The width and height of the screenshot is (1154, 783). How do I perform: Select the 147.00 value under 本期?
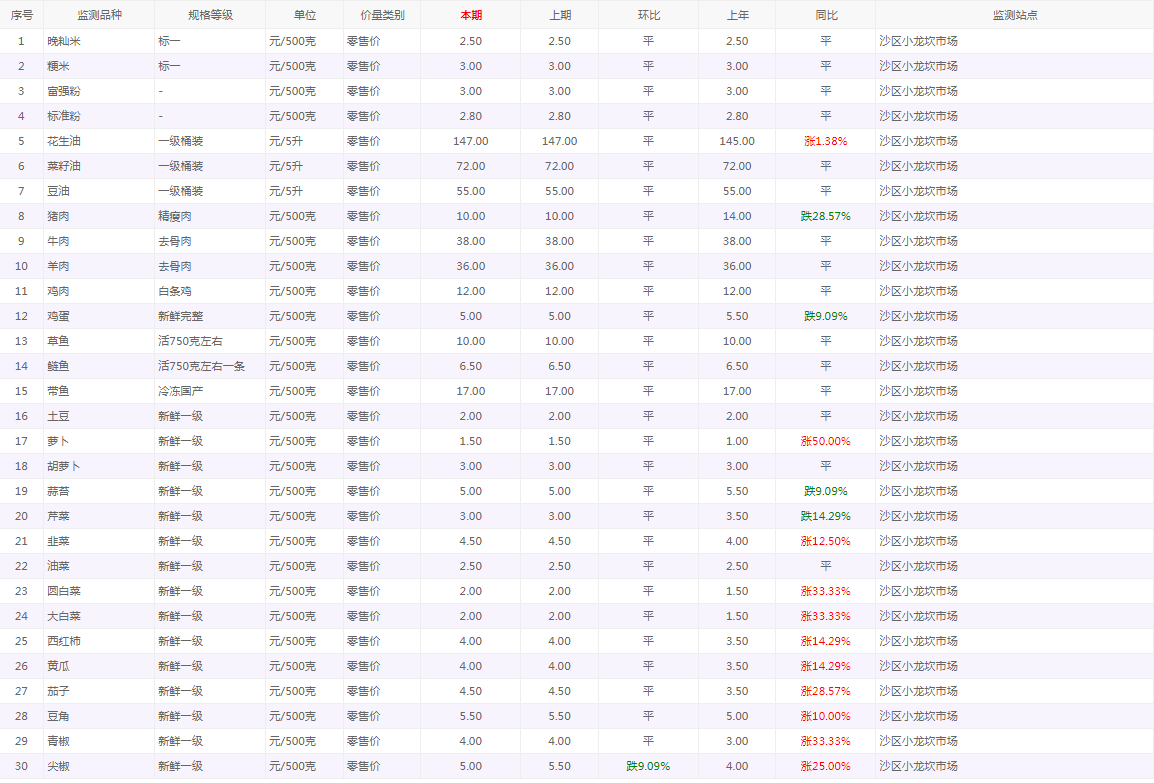(x=470, y=141)
